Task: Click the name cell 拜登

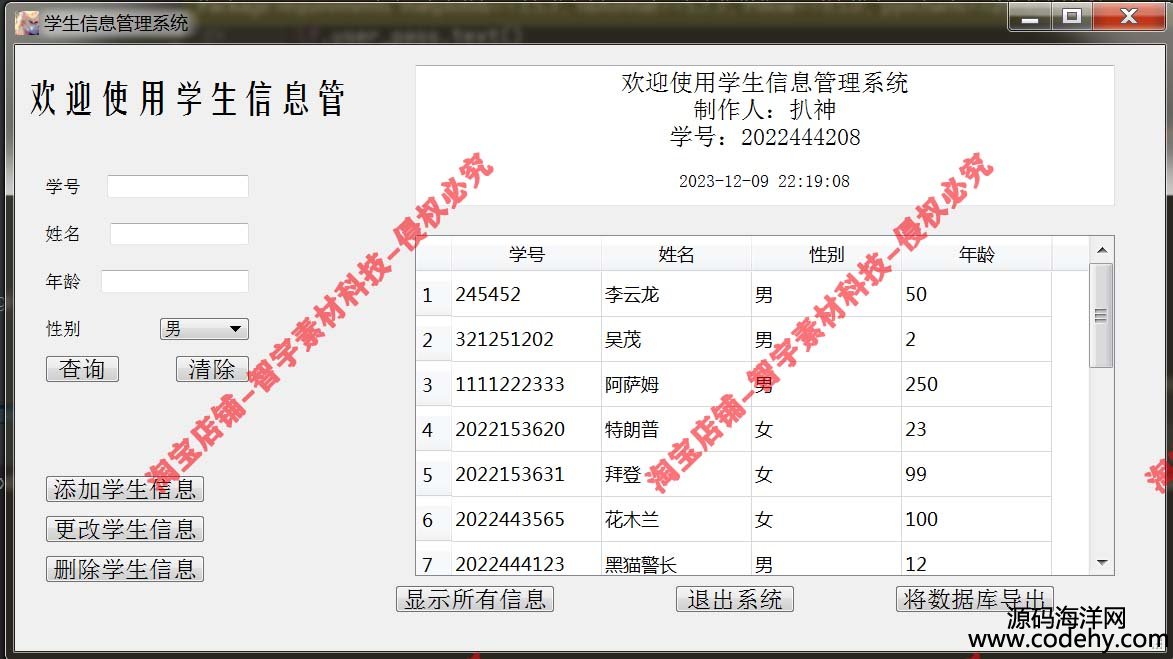Action: point(676,474)
